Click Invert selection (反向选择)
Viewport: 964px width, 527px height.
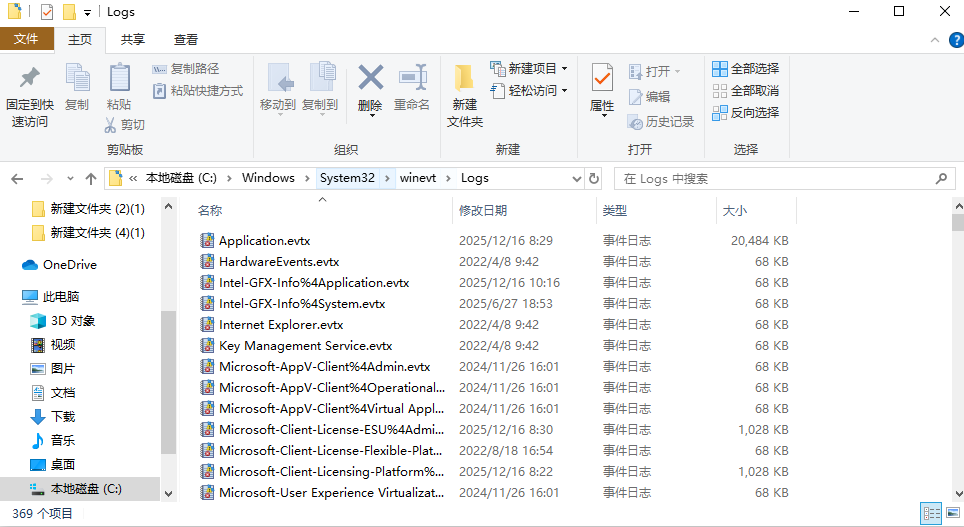click(745, 113)
